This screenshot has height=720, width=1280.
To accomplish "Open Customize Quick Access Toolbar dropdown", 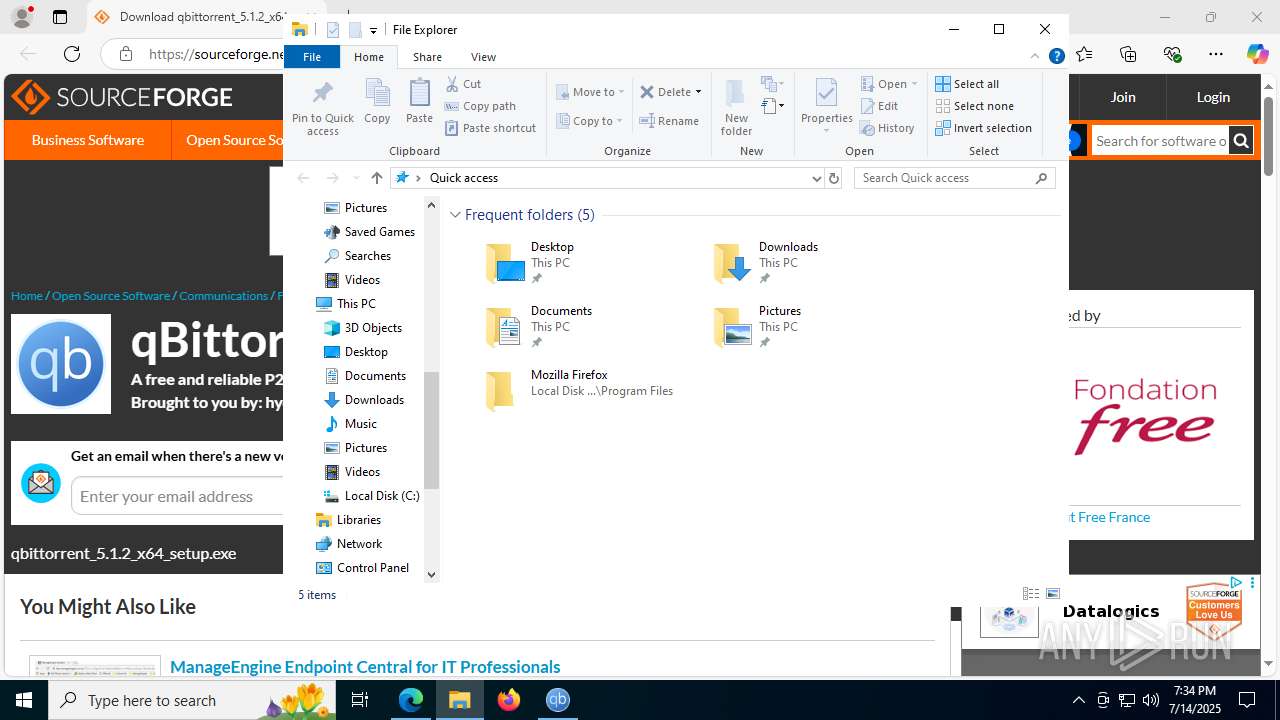I will (373, 30).
